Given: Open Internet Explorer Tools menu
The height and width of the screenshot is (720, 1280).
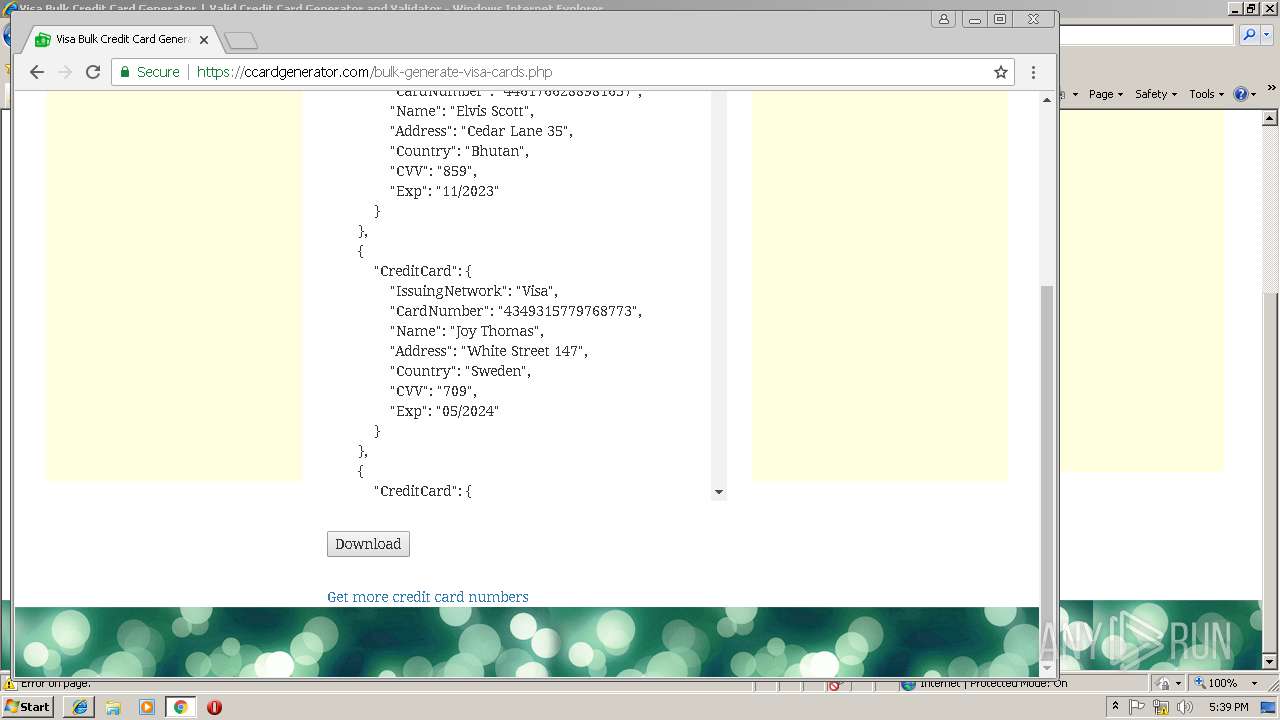Looking at the screenshot, I should pyautogui.click(x=1206, y=94).
